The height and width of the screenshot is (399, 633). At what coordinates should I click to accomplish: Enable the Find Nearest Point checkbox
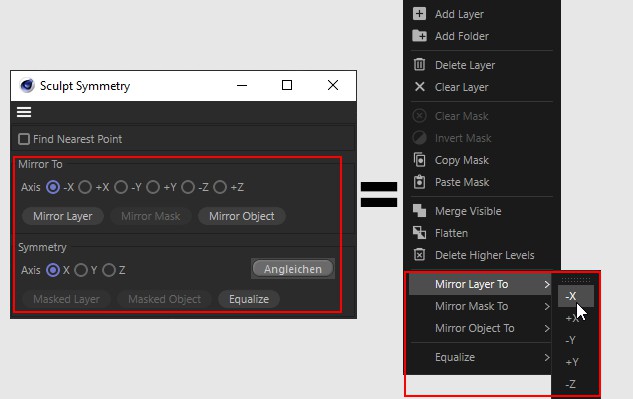[24, 139]
